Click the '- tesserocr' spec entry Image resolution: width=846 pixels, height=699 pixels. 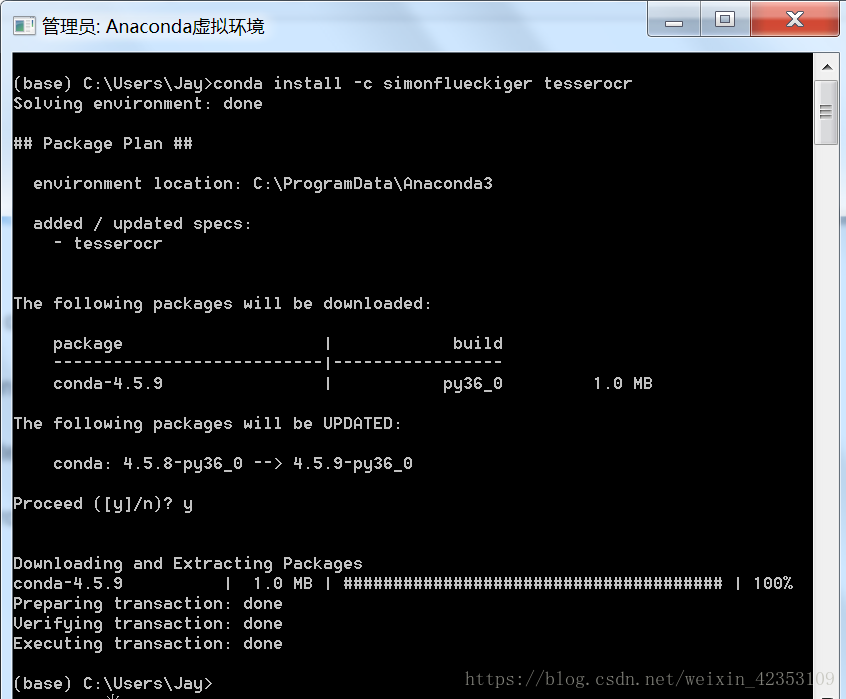pyautogui.click(x=108, y=243)
